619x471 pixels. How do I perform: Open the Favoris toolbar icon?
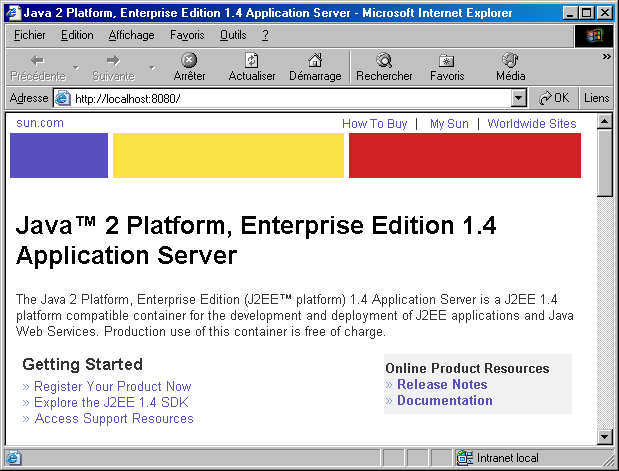pos(447,60)
